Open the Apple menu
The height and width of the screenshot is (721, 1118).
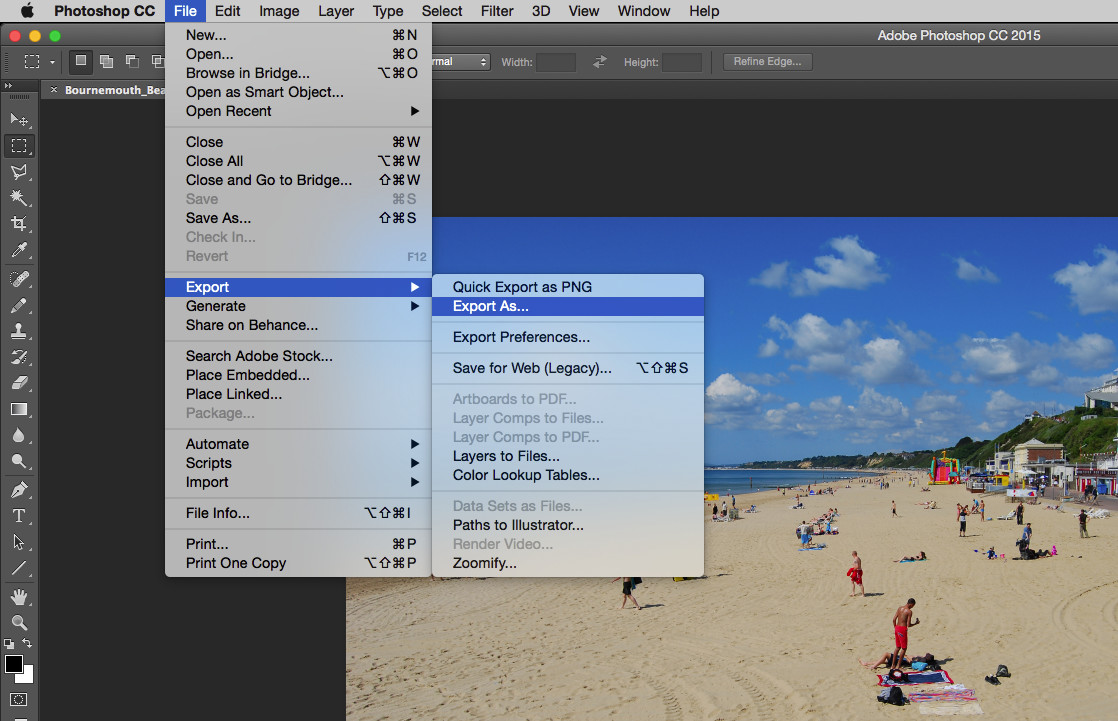(x=27, y=11)
